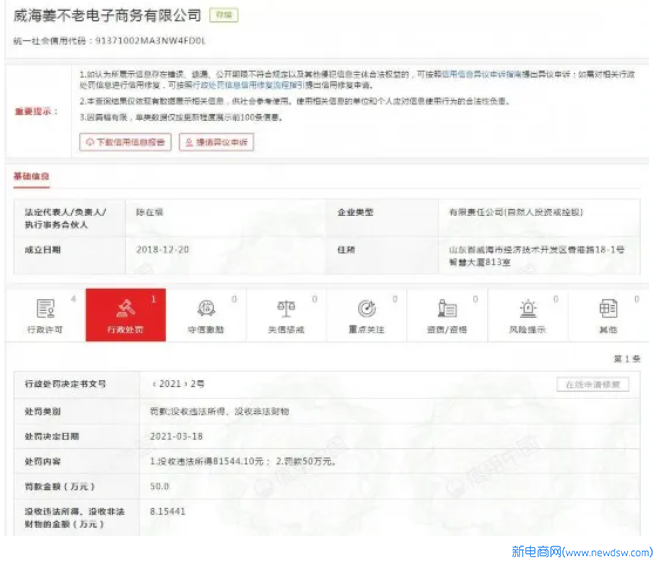Image resolution: width=658 pixels, height=561 pixels.
Task: Click the 处罚类别 value 罚款,没收违法所得
Action: tap(219, 411)
